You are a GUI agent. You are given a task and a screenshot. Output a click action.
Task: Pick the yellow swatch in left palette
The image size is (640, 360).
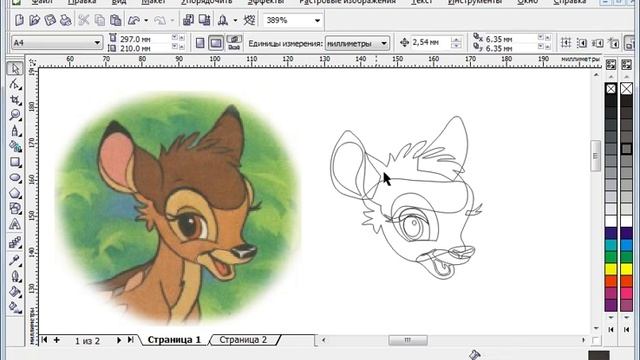pyautogui.click(x=611, y=269)
